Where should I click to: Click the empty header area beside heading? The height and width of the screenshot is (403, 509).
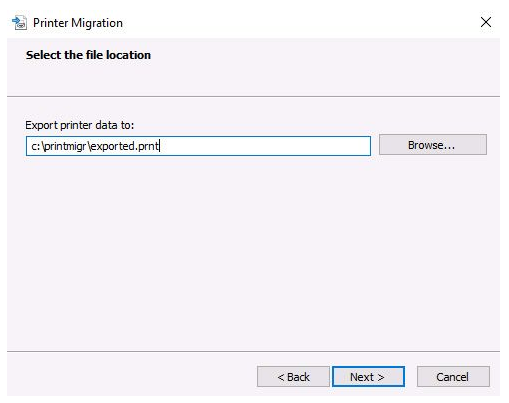pos(323,67)
